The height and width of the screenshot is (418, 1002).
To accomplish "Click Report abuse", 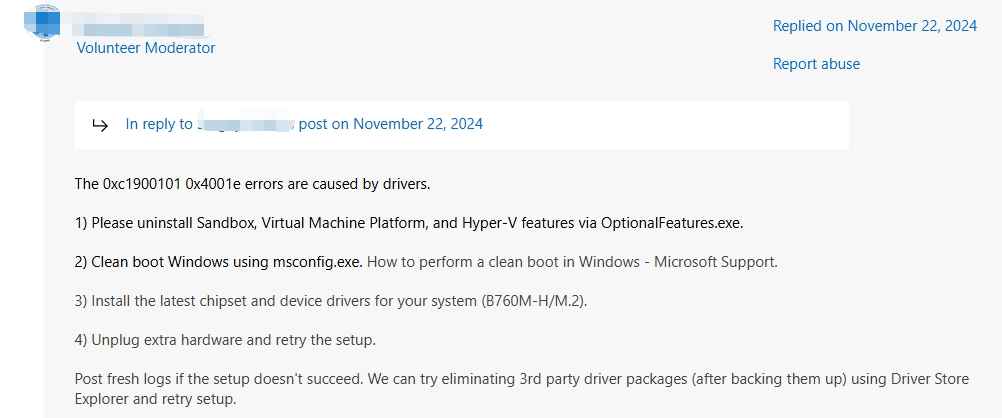I will [x=816, y=64].
